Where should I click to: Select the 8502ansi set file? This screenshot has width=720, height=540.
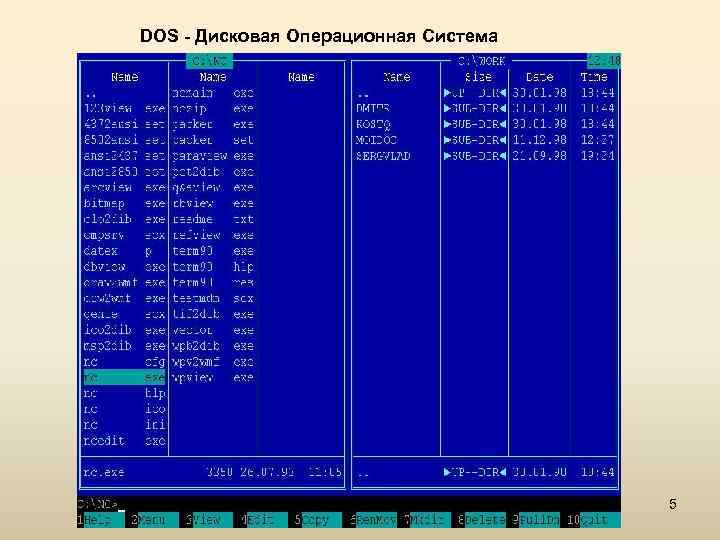pos(124,140)
